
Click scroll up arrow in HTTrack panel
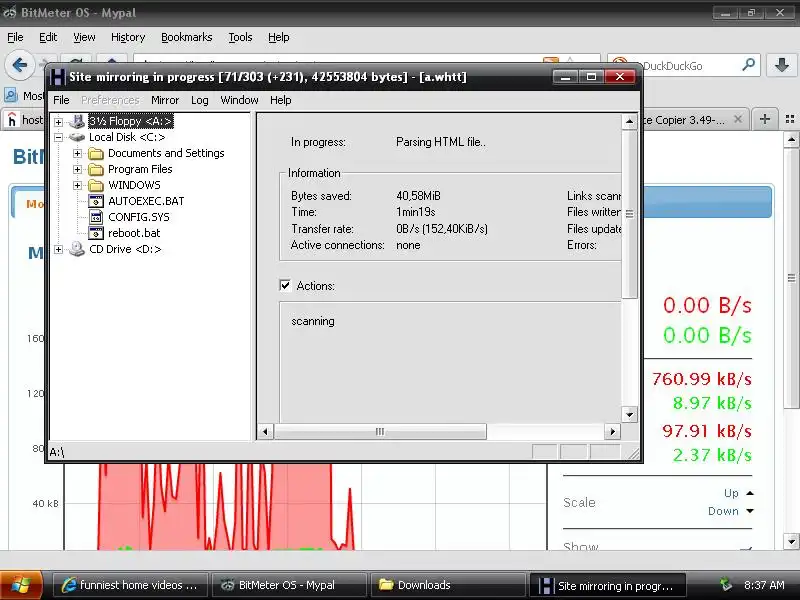tap(630, 121)
